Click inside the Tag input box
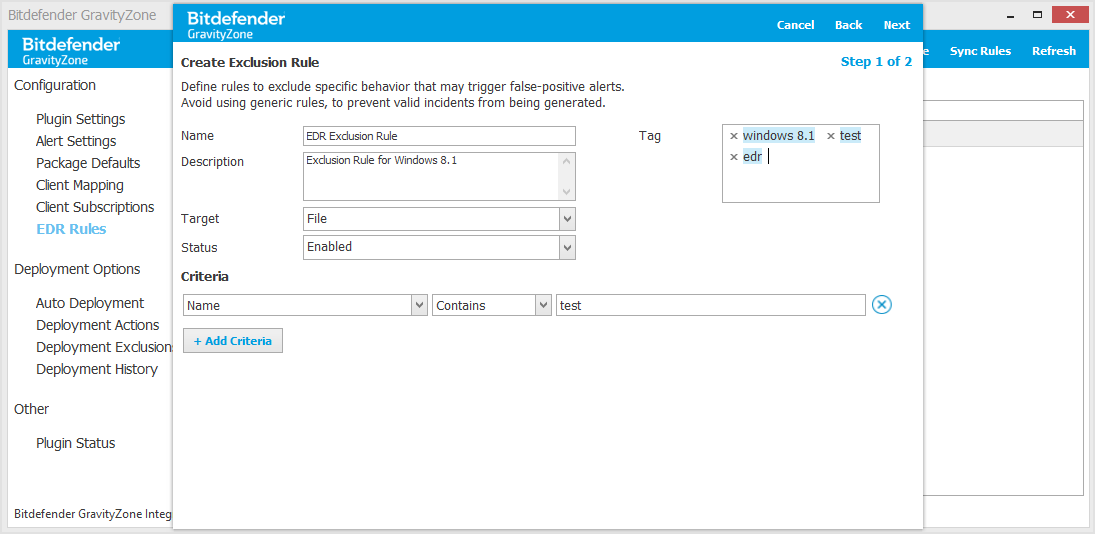 click(801, 163)
